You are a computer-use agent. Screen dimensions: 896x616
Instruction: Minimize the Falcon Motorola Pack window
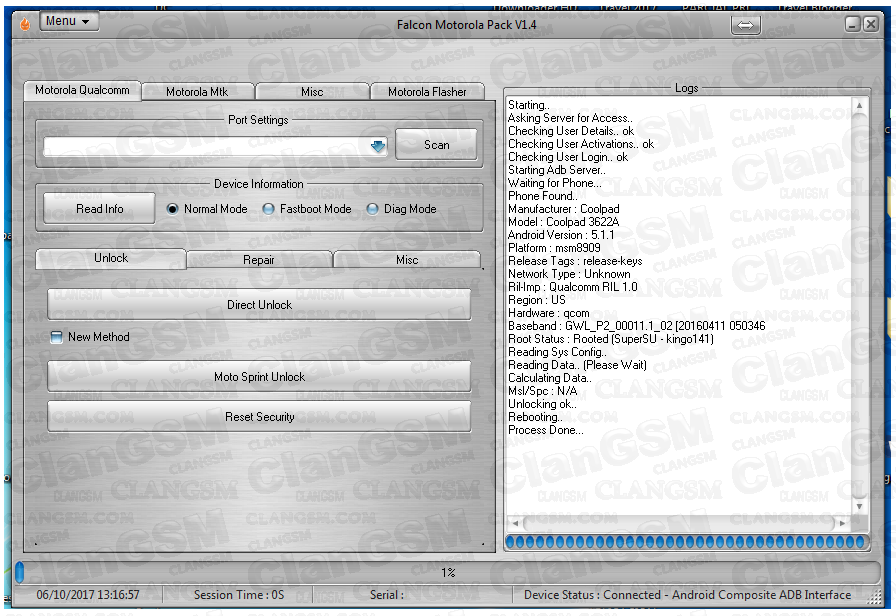pyautogui.click(x=853, y=24)
